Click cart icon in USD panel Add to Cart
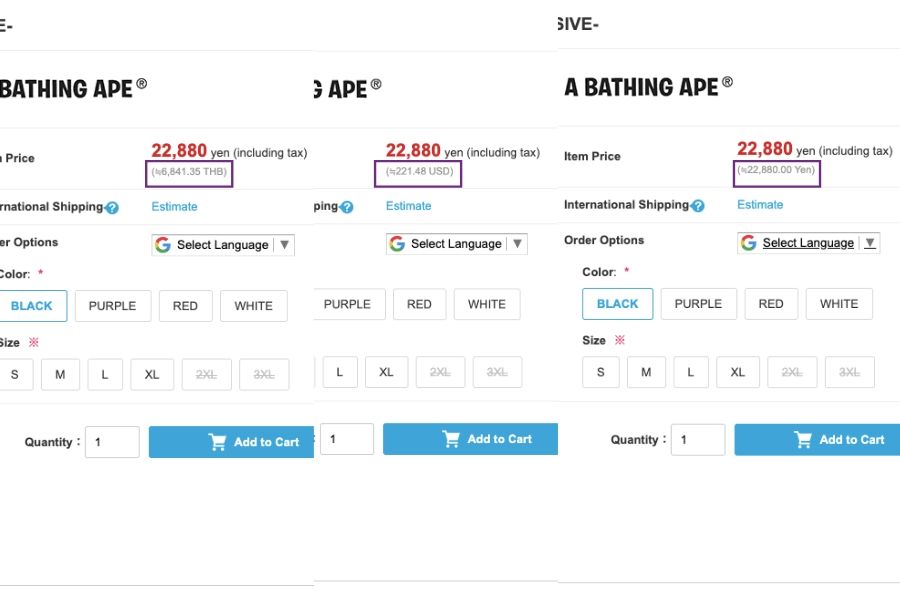 451,439
